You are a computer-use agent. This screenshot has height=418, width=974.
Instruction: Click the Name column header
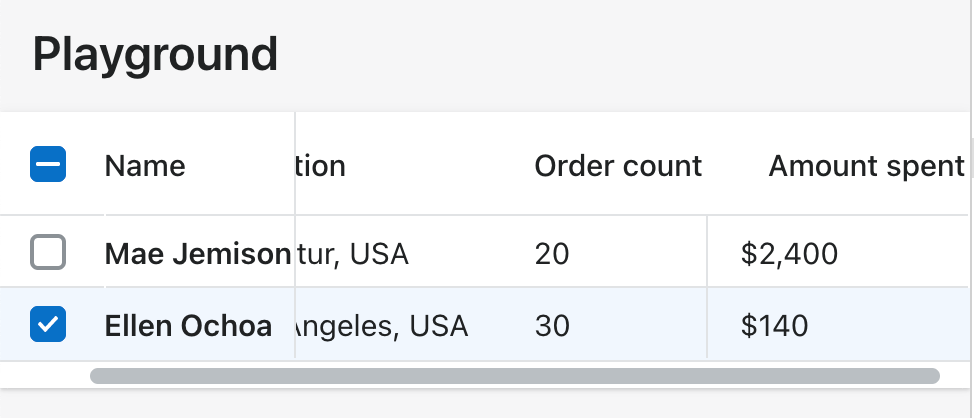(x=145, y=165)
